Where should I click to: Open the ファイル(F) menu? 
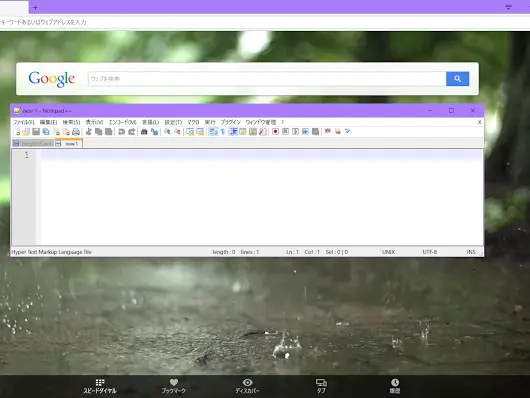[x=24, y=122]
